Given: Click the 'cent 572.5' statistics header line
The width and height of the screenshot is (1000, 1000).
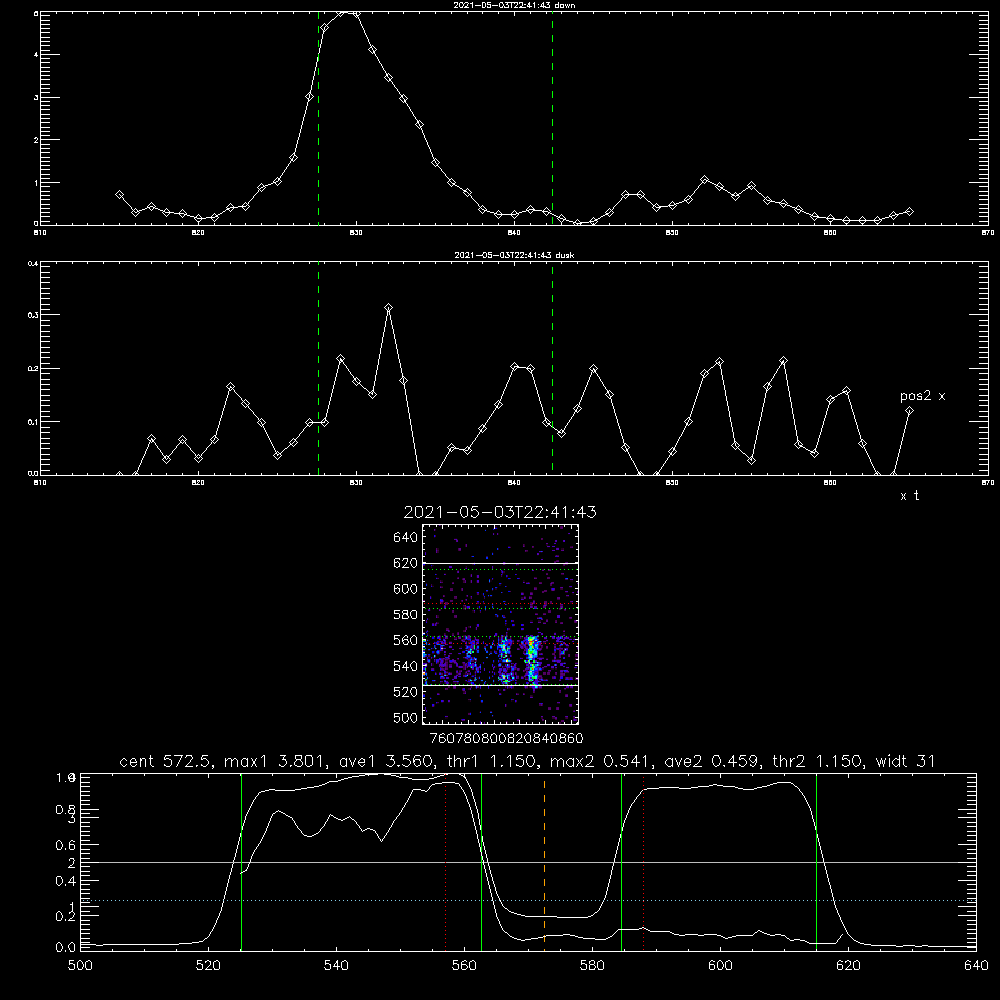Looking at the screenshot, I should 527,761.
